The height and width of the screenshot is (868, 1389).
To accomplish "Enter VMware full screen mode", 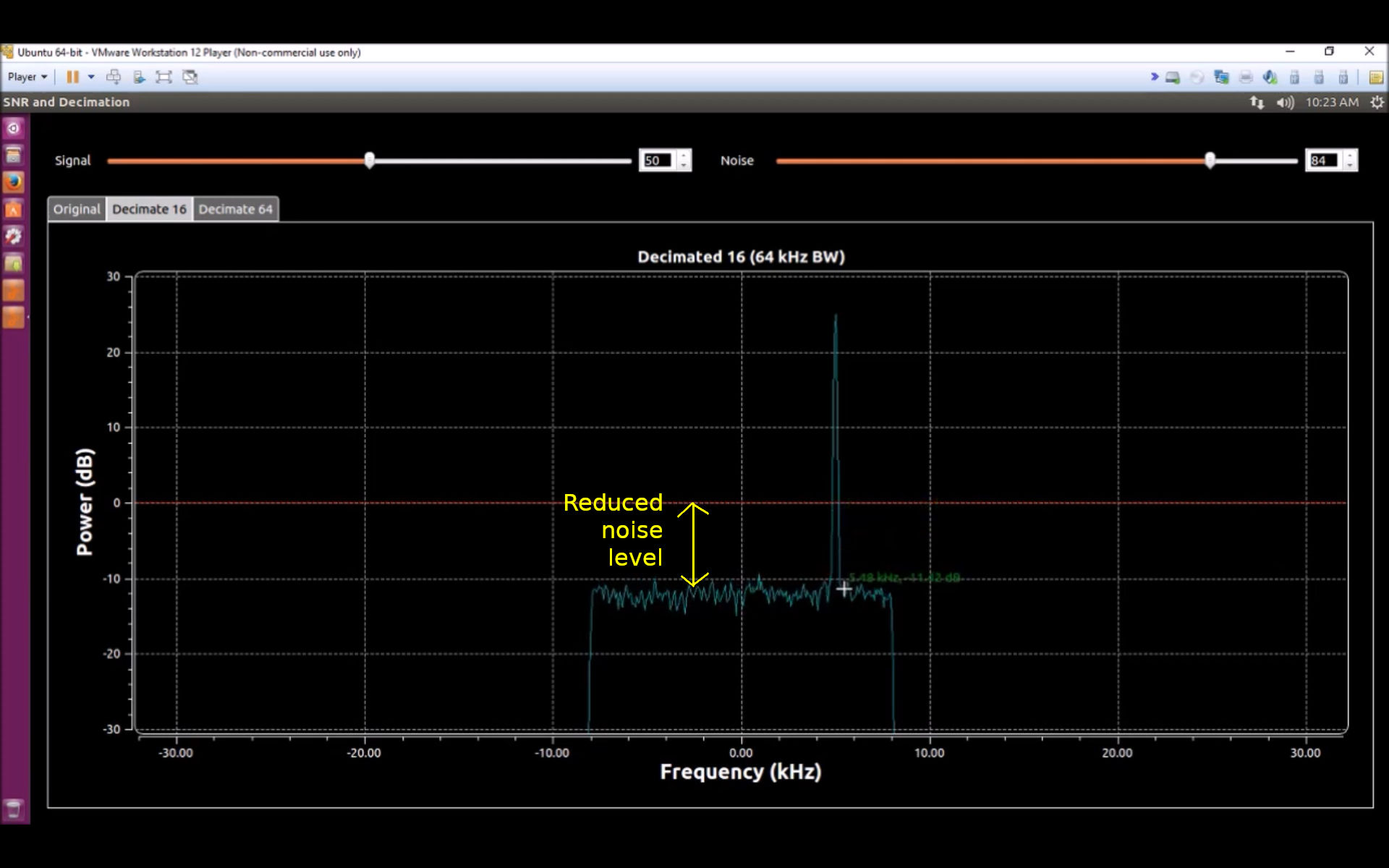I will pos(164,77).
